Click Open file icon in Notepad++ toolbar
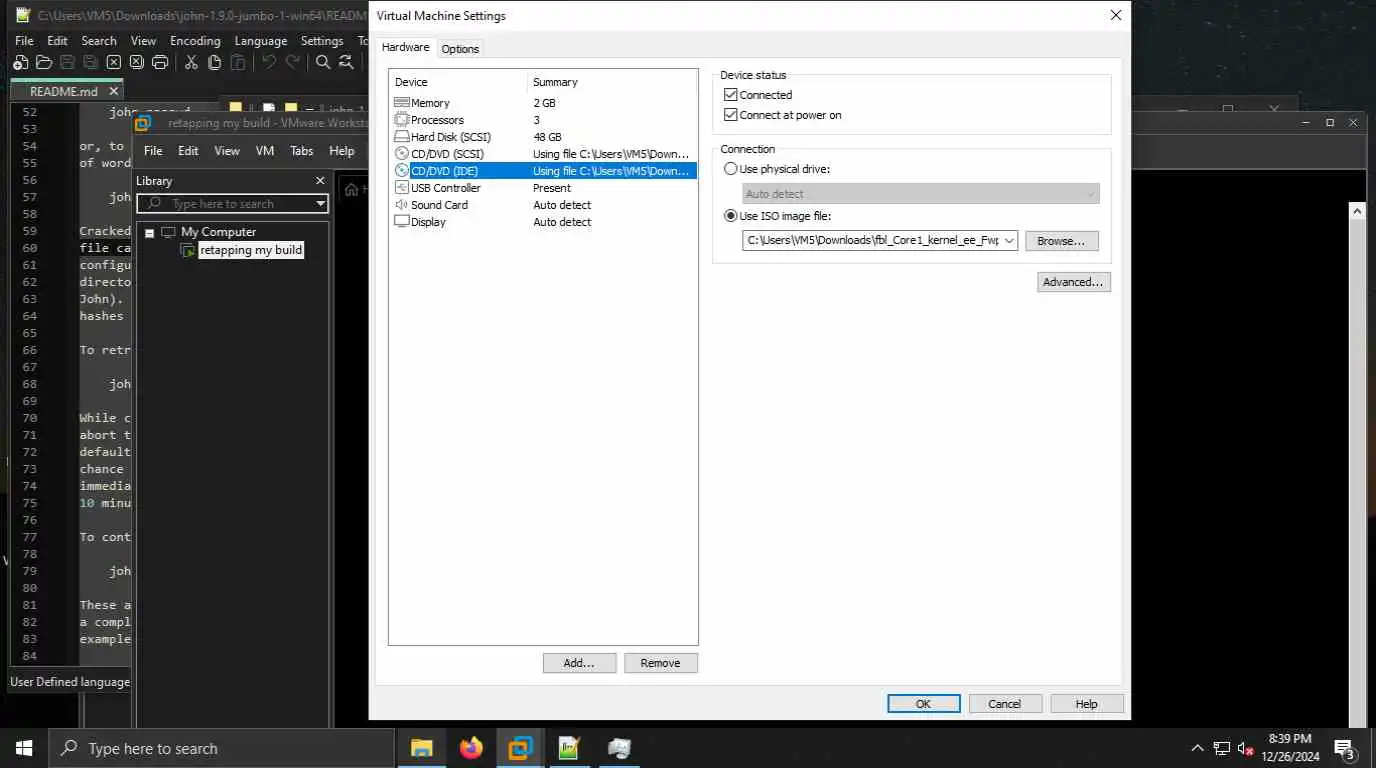 pyautogui.click(x=44, y=62)
